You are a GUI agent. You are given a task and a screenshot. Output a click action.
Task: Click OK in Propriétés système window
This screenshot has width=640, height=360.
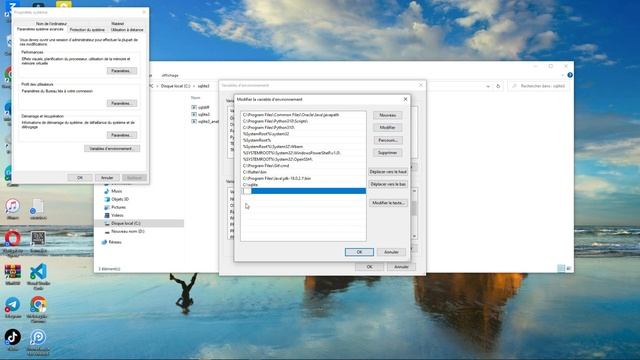pos(80,178)
